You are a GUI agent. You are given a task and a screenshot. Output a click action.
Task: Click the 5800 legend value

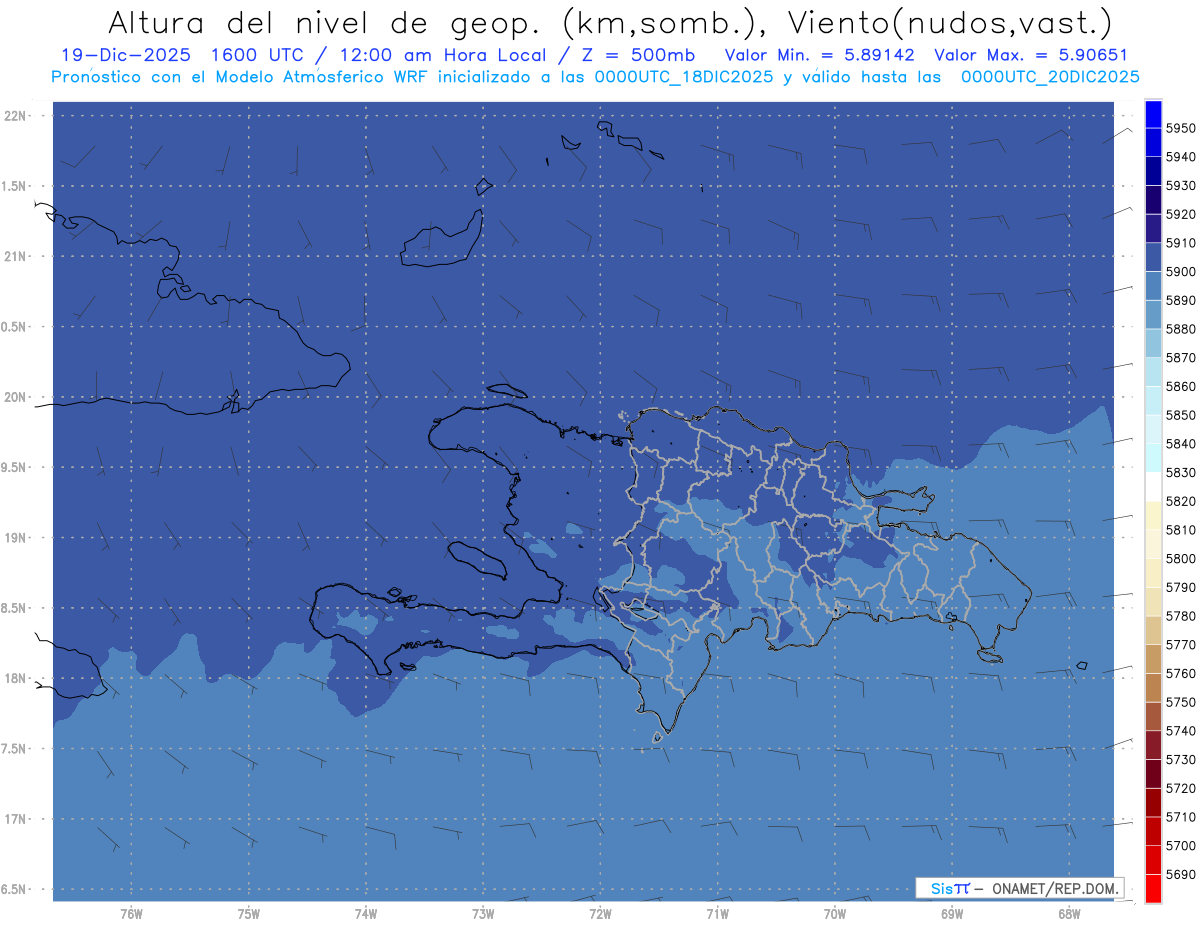click(1180, 559)
